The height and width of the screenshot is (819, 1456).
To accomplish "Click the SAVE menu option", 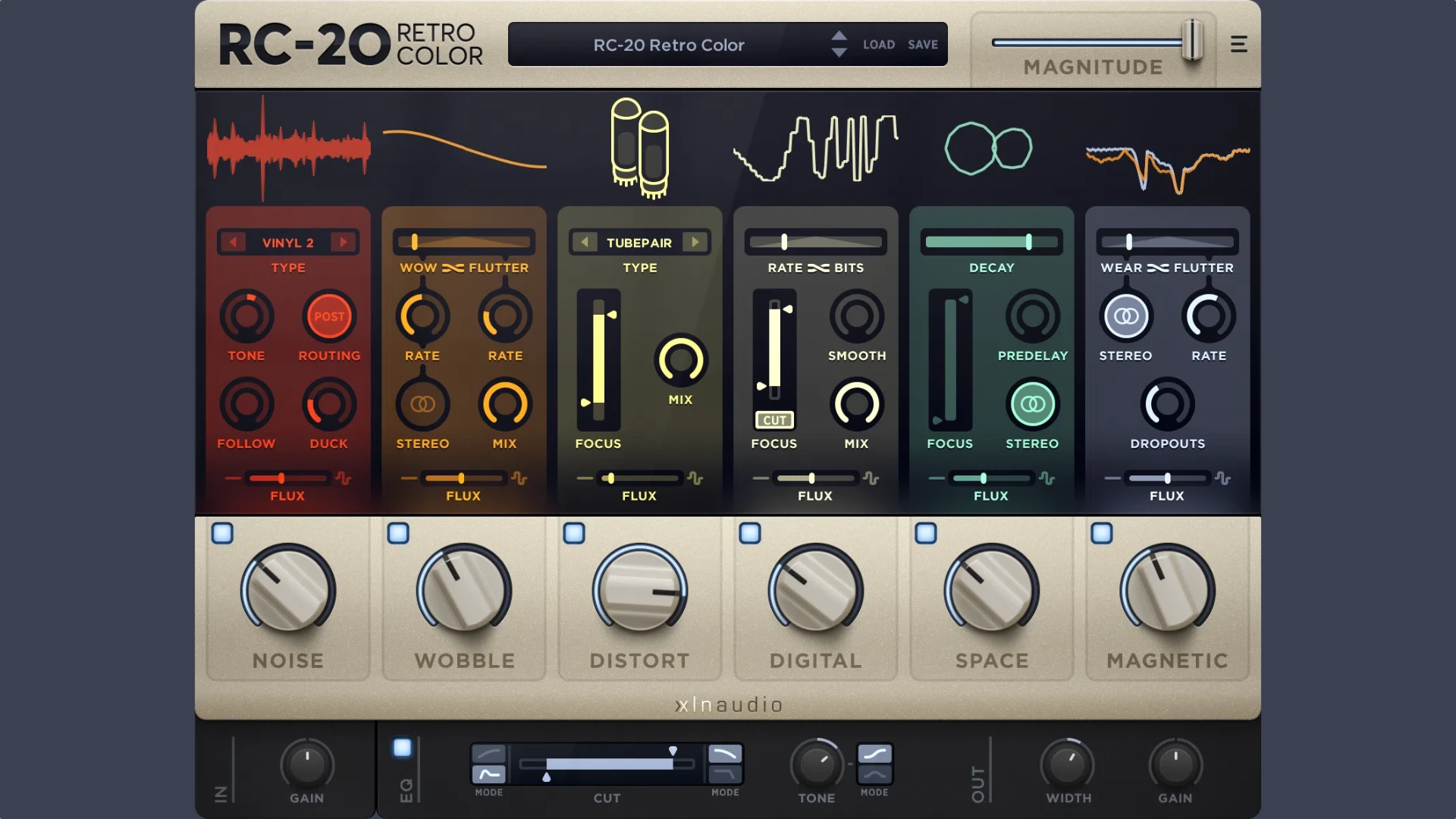I will click(921, 44).
